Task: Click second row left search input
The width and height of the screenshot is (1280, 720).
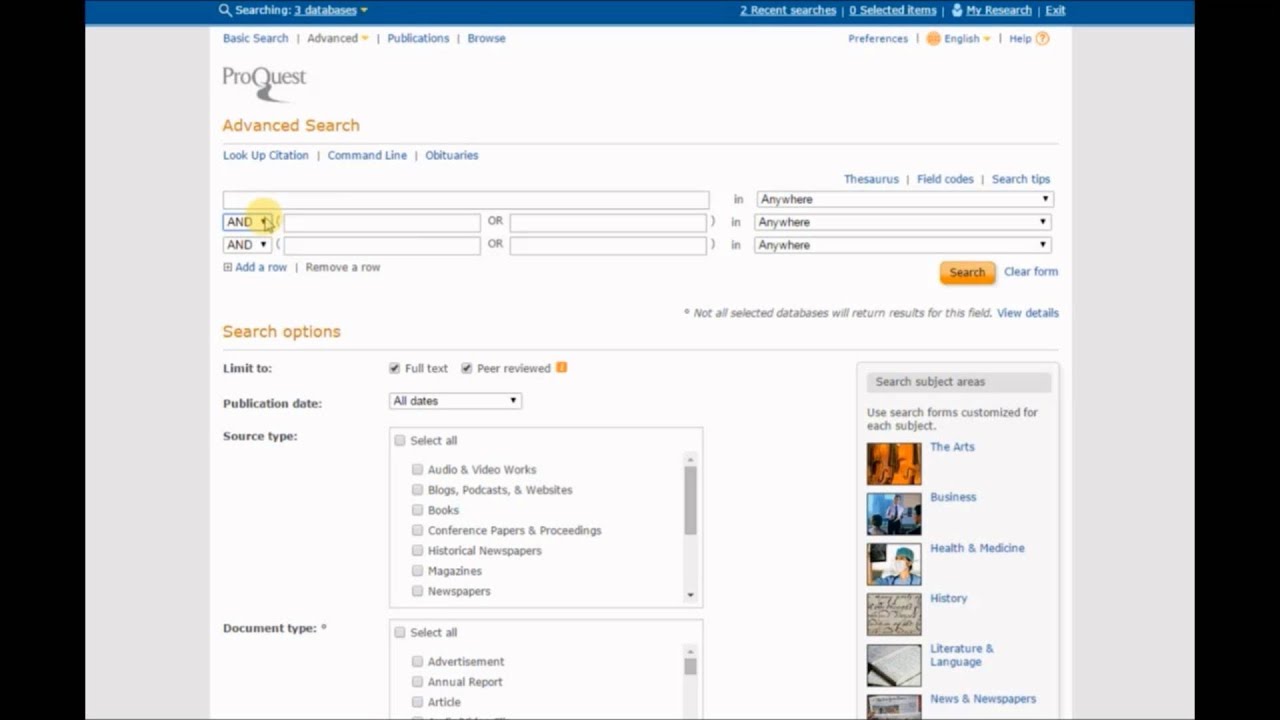Action: click(382, 222)
